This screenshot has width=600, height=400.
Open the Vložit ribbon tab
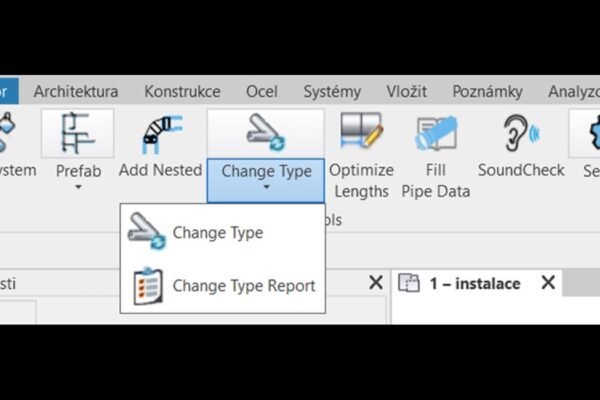(406, 92)
